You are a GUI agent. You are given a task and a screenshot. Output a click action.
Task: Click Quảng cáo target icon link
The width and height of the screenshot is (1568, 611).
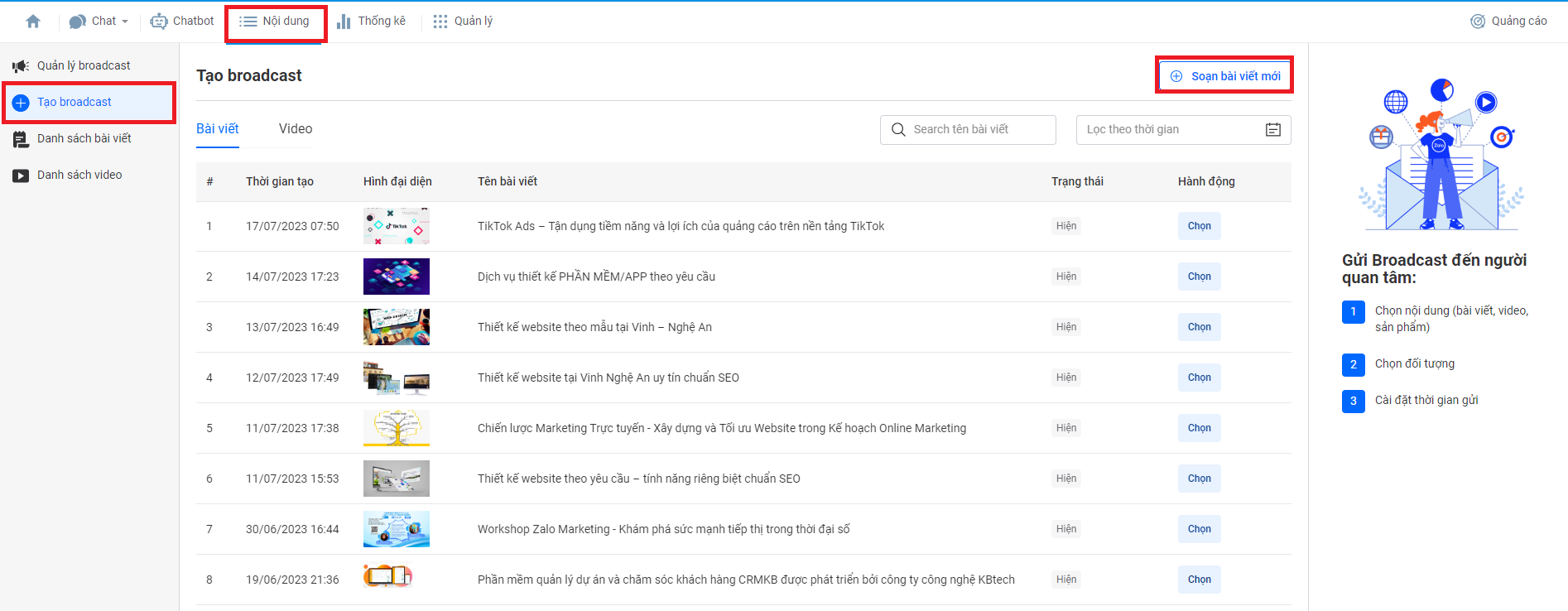pyautogui.click(x=1508, y=22)
